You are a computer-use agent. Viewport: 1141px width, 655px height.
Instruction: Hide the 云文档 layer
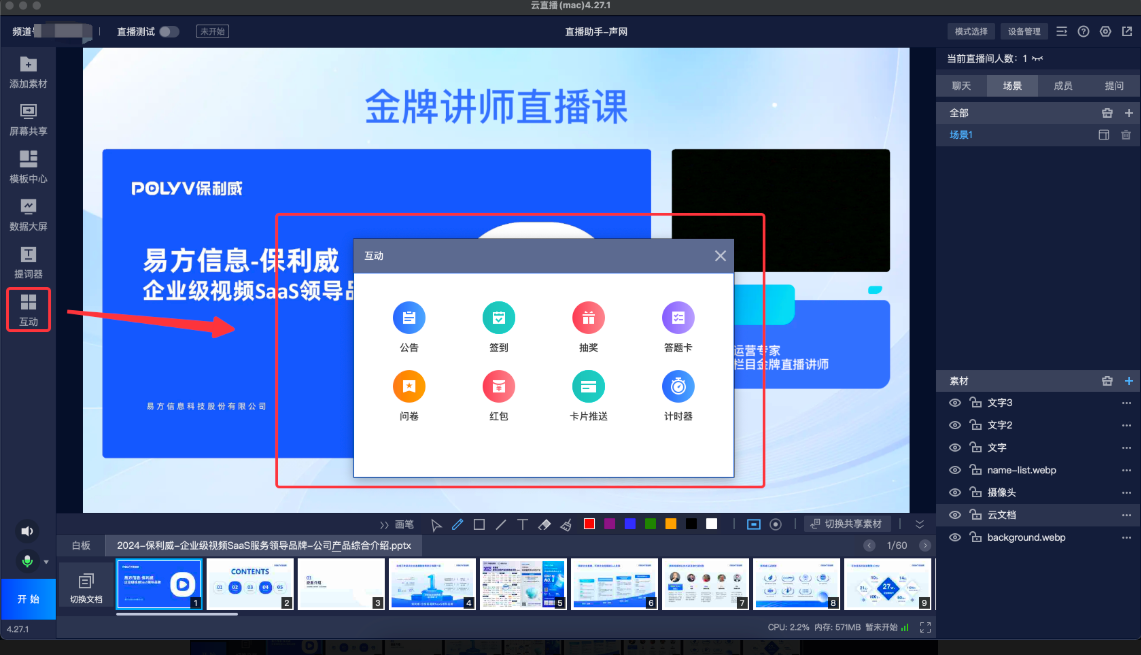(x=955, y=515)
